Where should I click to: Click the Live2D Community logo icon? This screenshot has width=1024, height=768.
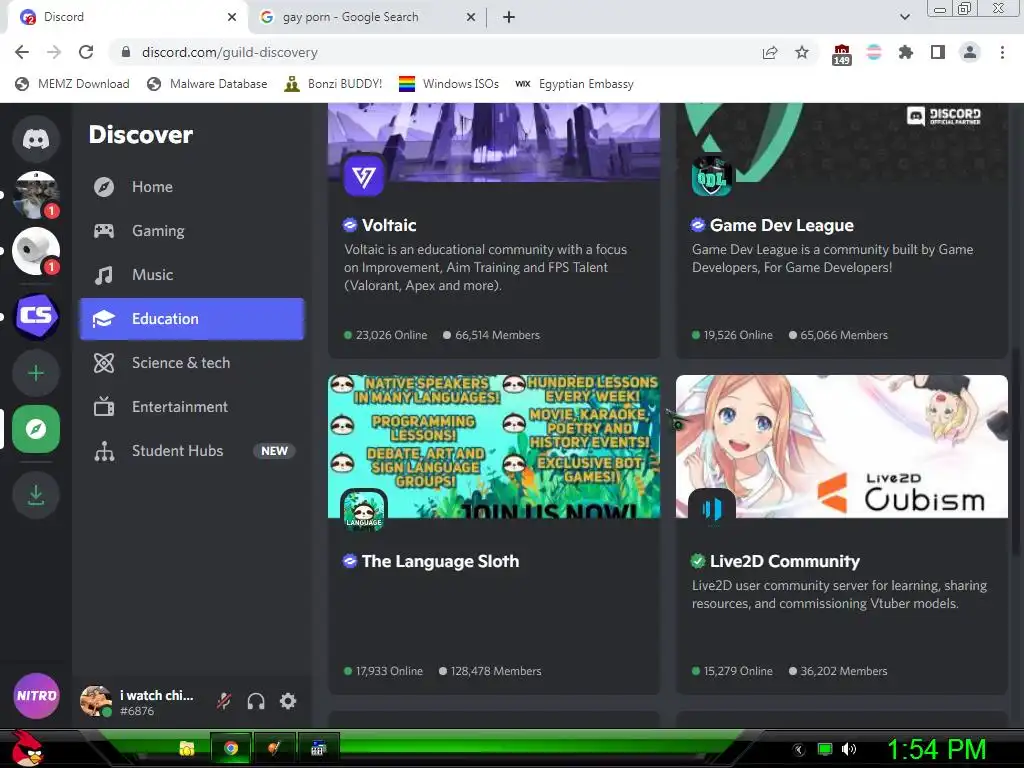pos(712,510)
